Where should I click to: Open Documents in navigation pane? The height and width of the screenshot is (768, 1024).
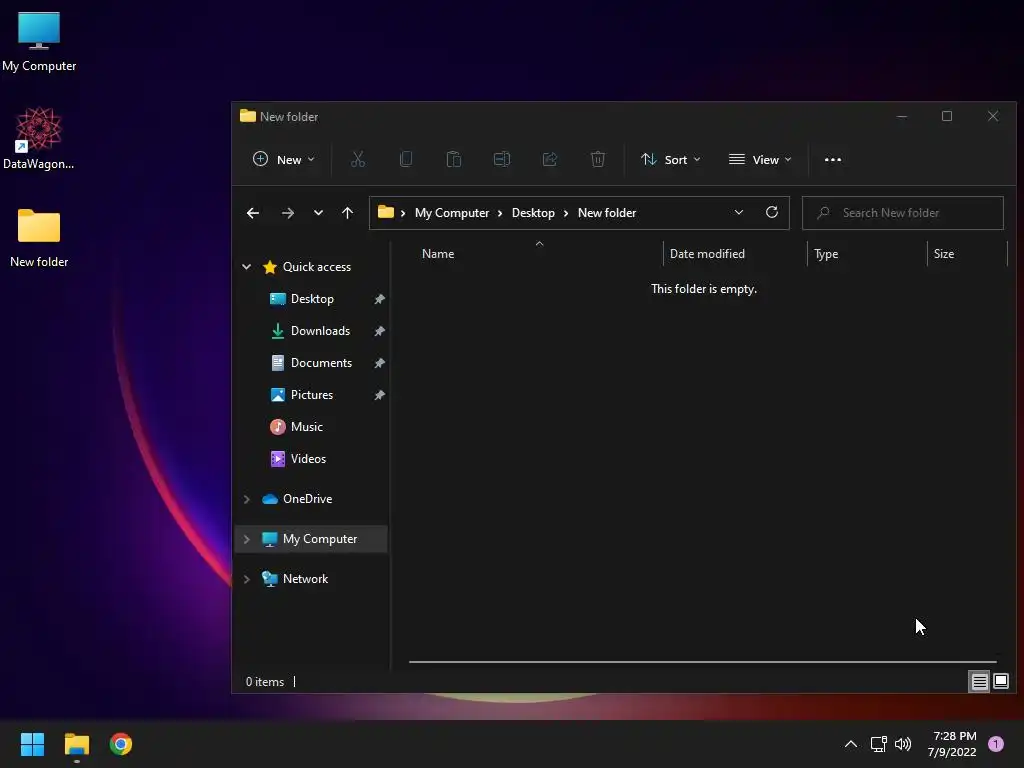(321, 363)
